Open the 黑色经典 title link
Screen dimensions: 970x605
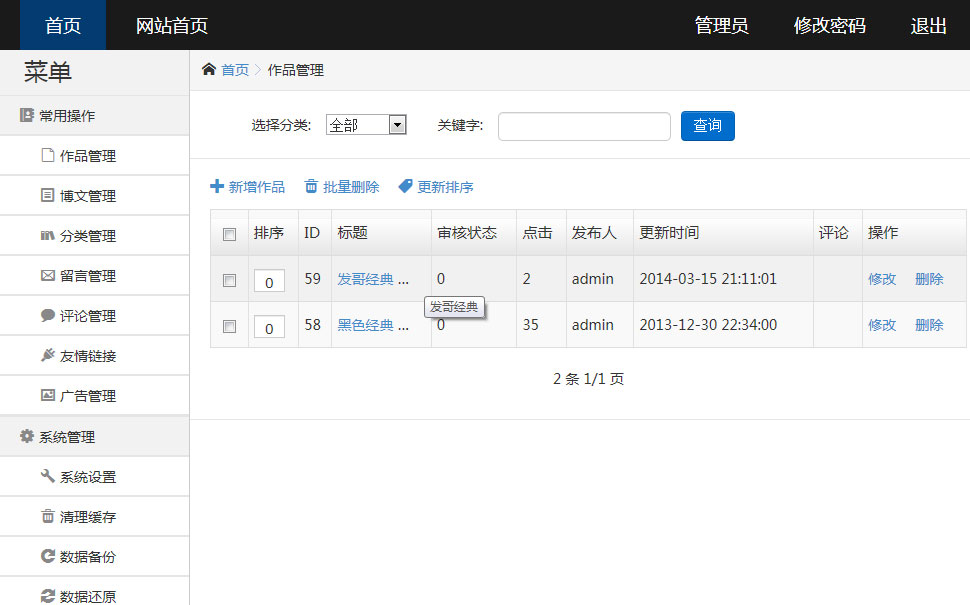click(373, 325)
